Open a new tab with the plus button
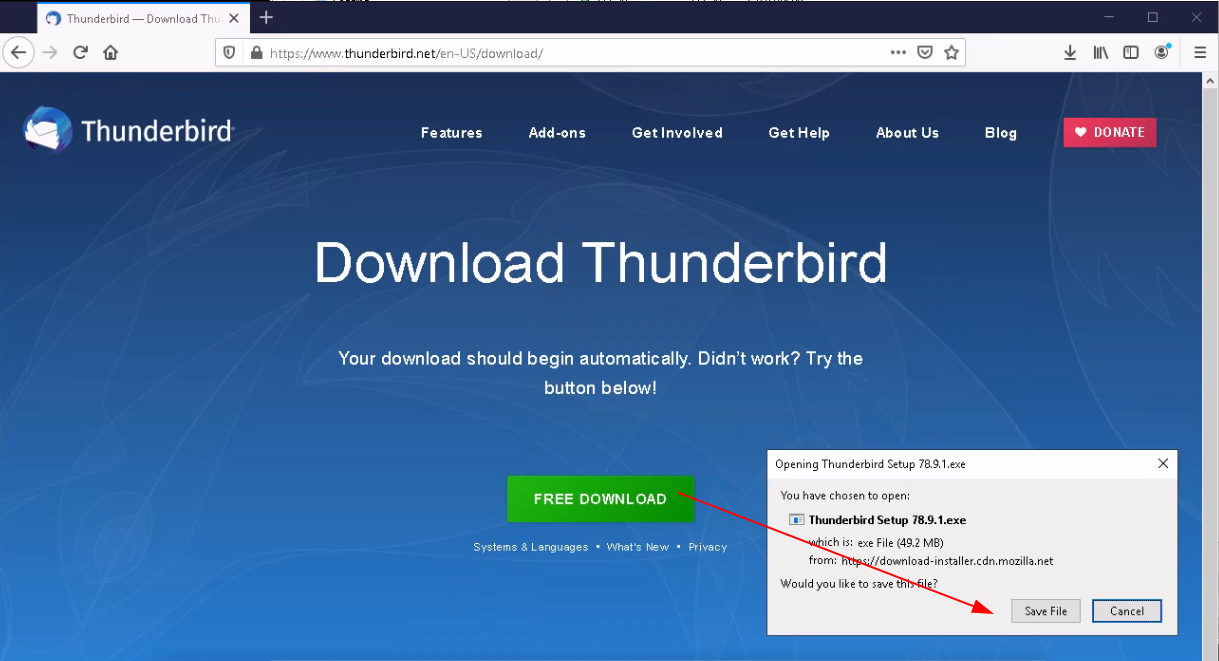 pyautogui.click(x=266, y=18)
